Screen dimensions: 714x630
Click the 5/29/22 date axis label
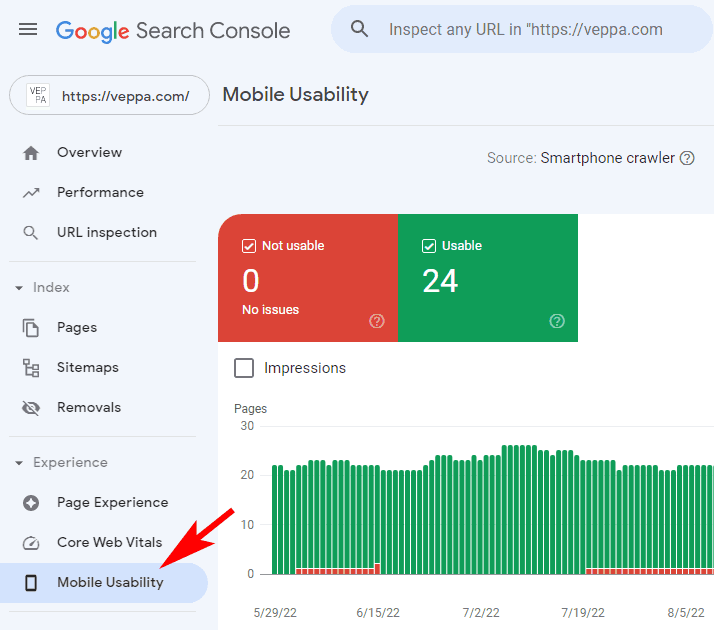pos(275,613)
